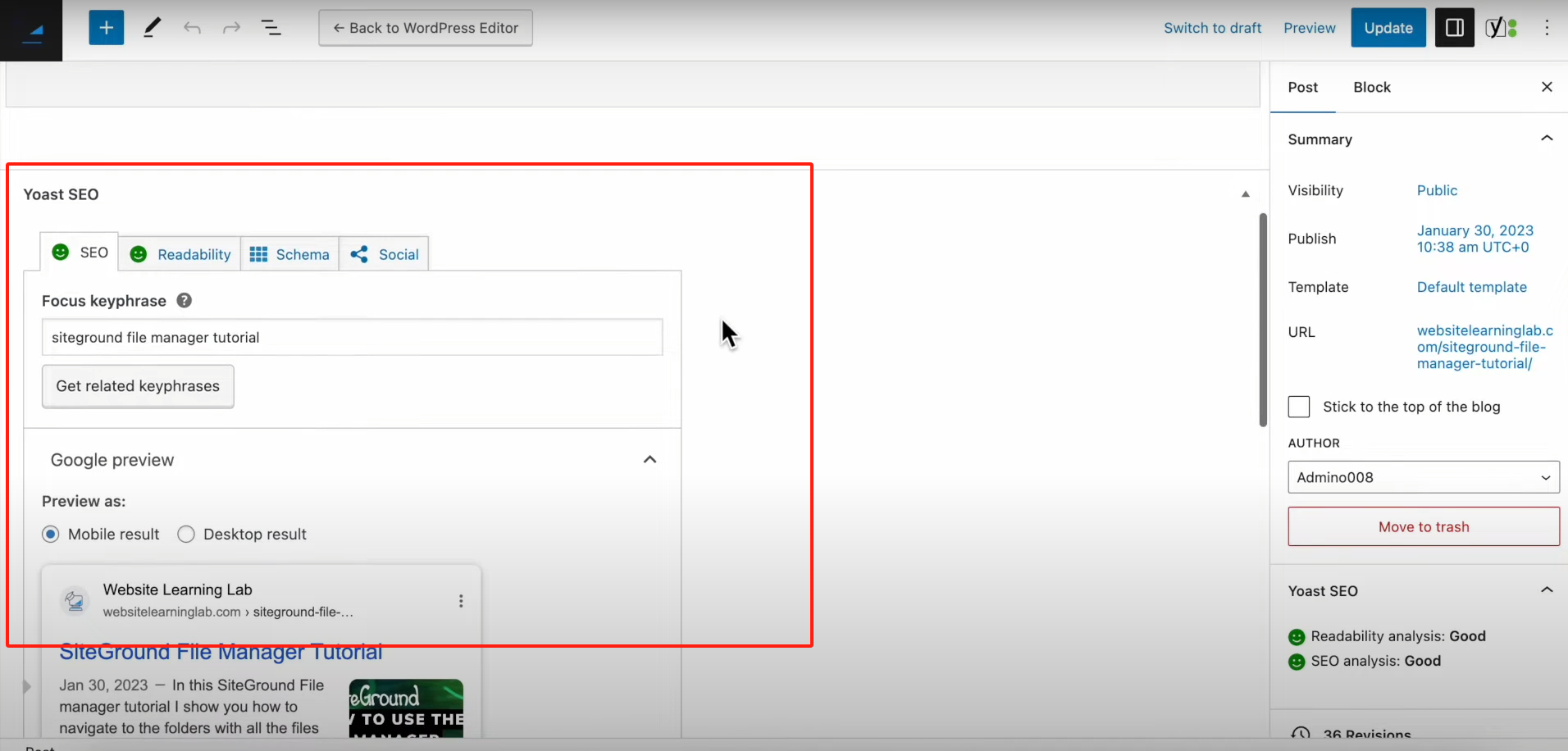1568x751 pixels.
Task: Select the Desktop result radio button
Action: pyautogui.click(x=186, y=535)
